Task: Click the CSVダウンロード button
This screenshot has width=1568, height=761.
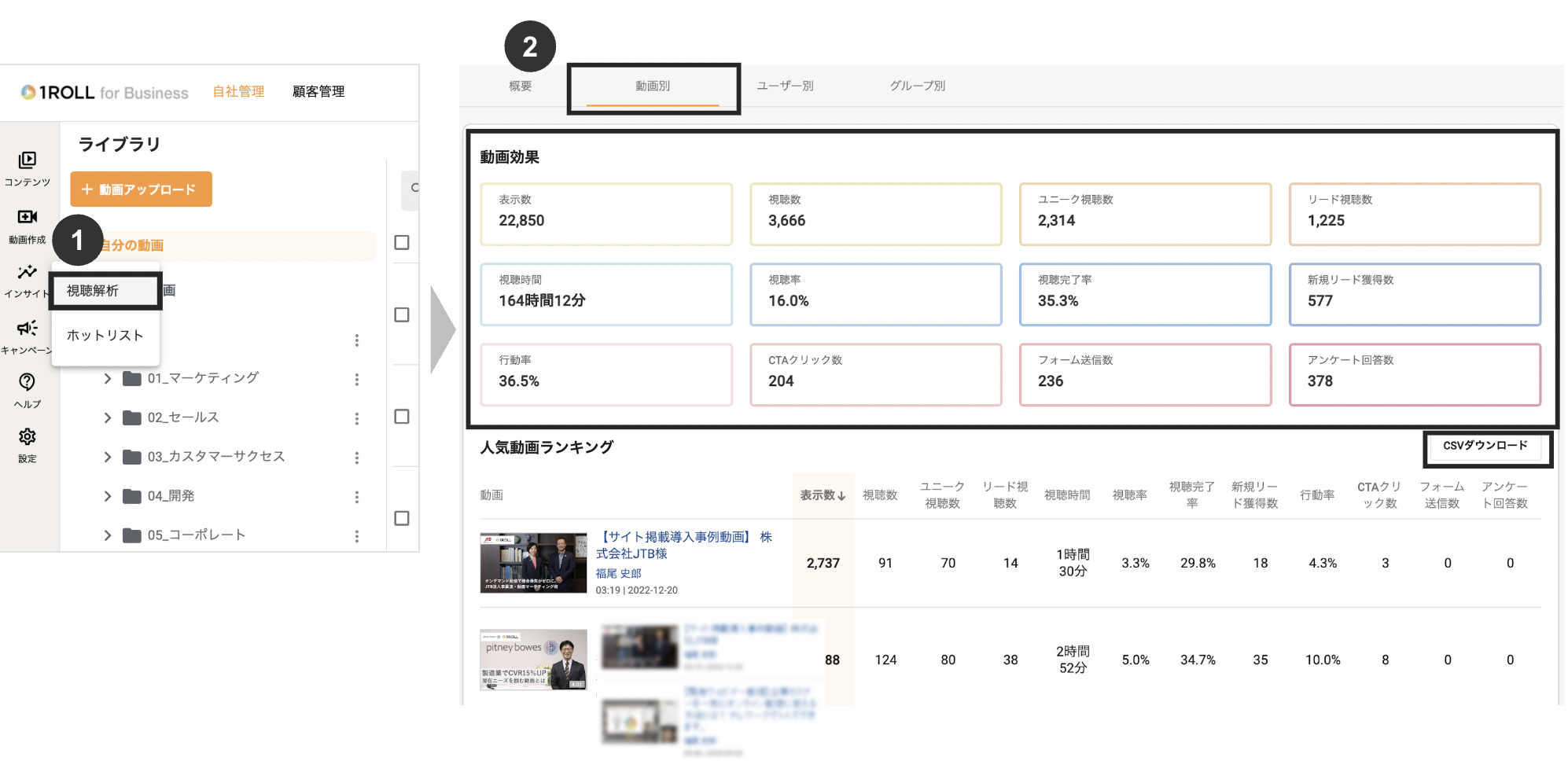Action: tap(1486, 446)
